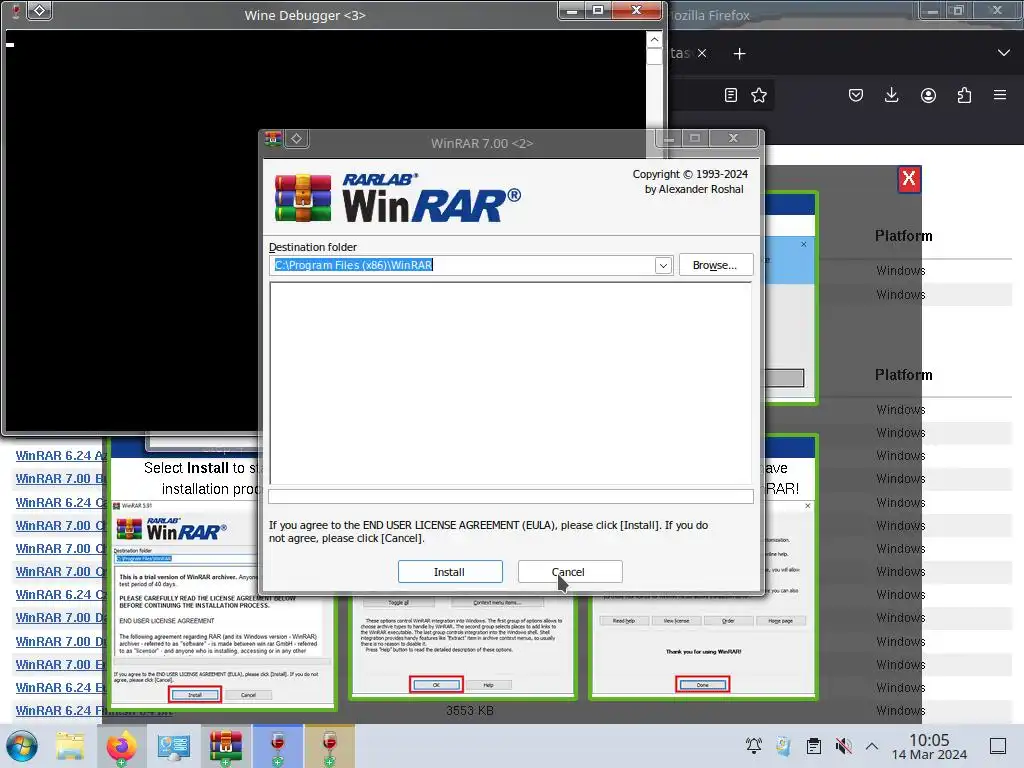Screen dimensions: 1024x768
Task: Open the Start menu orb
Action: click(22, 746)
